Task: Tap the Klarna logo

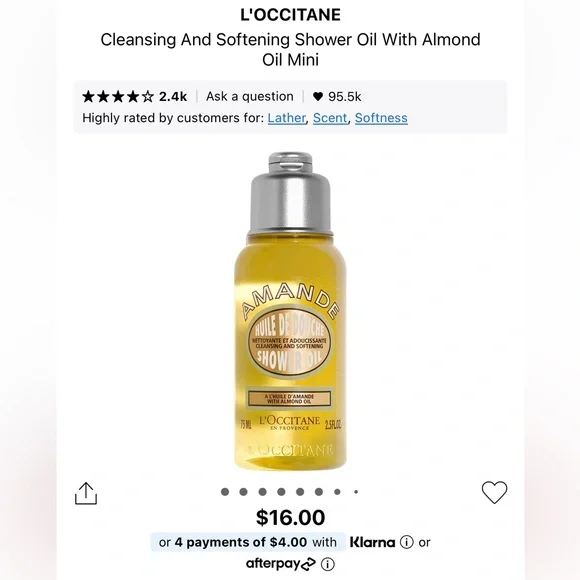Action: click(372, 542)
